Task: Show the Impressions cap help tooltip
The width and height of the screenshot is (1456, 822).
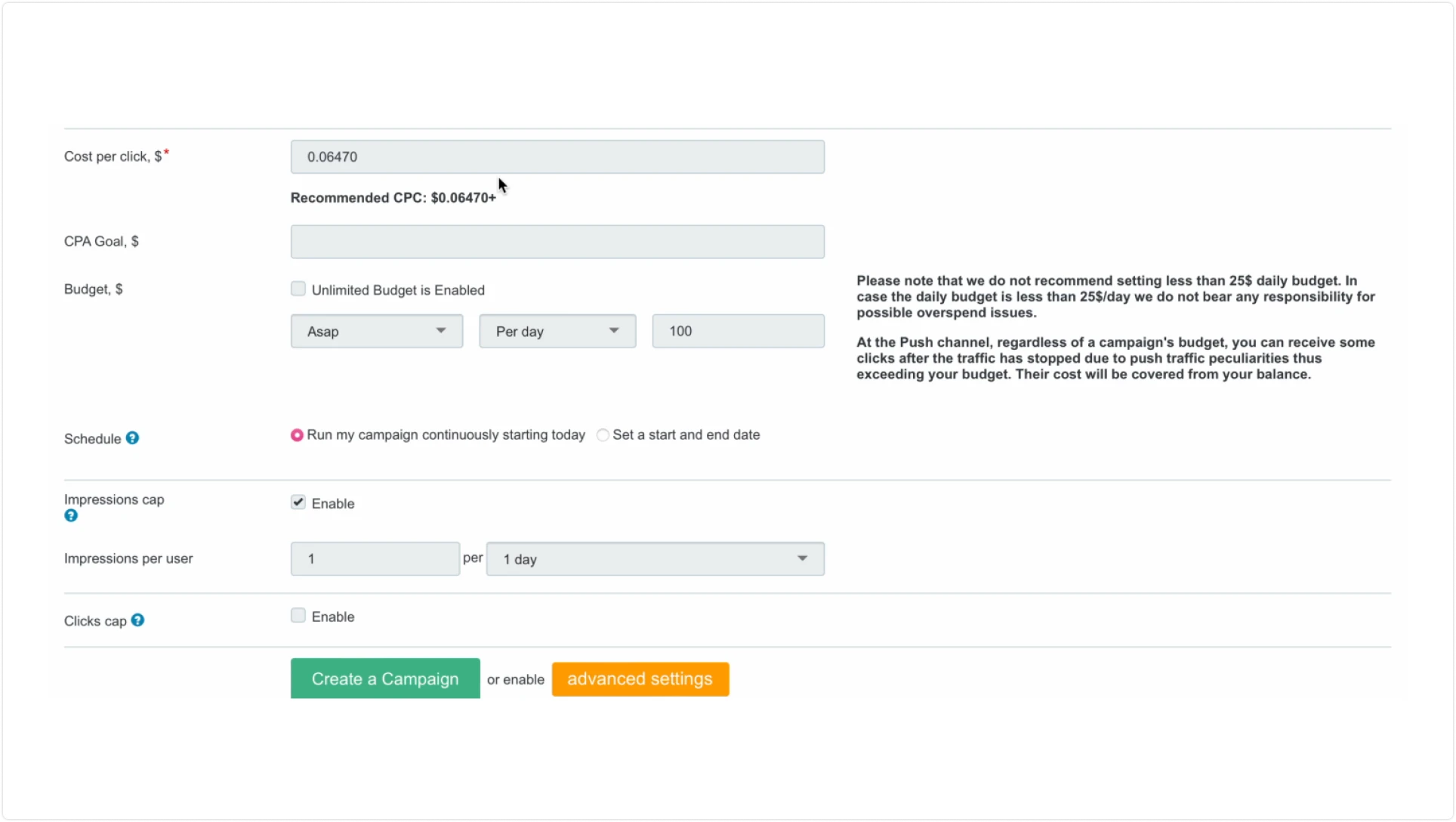Action: (x=71, y=516)
